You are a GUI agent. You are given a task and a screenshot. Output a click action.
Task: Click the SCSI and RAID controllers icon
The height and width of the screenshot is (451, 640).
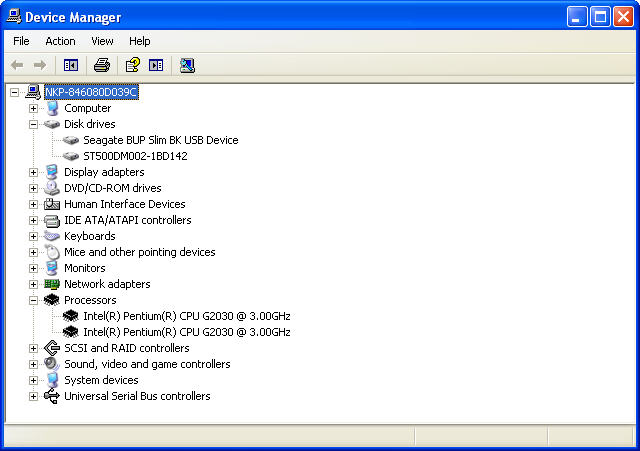[52, 348]
